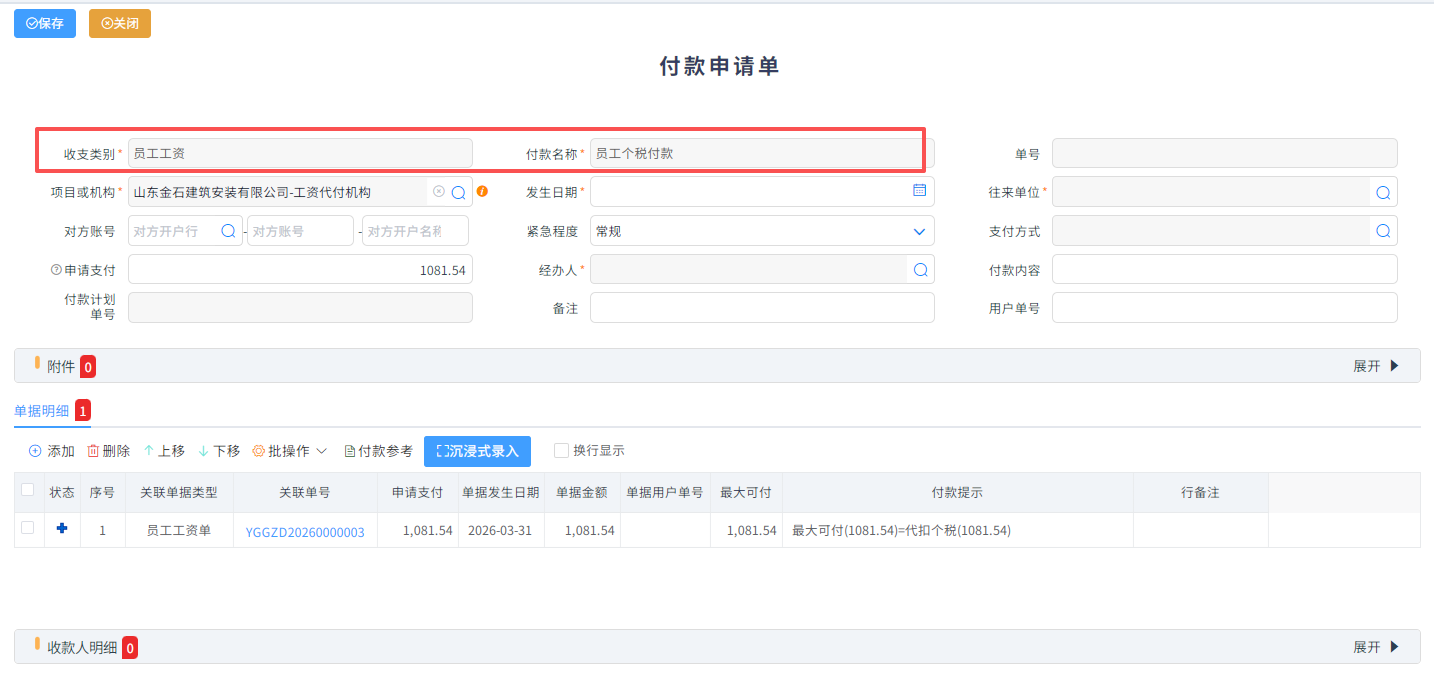Toggle the select-all checkbox in the table header
1434x693 pixels.
click(28, 490)
